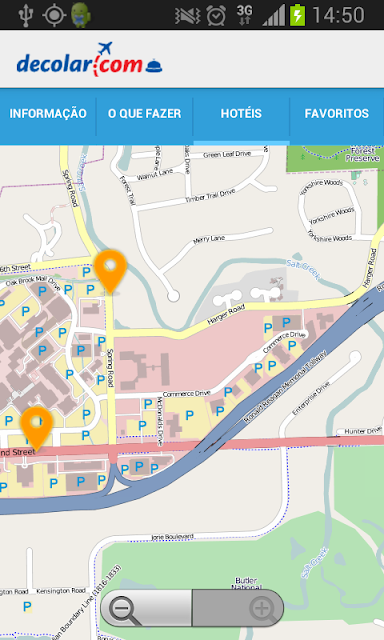This screenshot has height=640, width=384.
Task: Tap the Android debug robot icon
Action: [81, 15]
